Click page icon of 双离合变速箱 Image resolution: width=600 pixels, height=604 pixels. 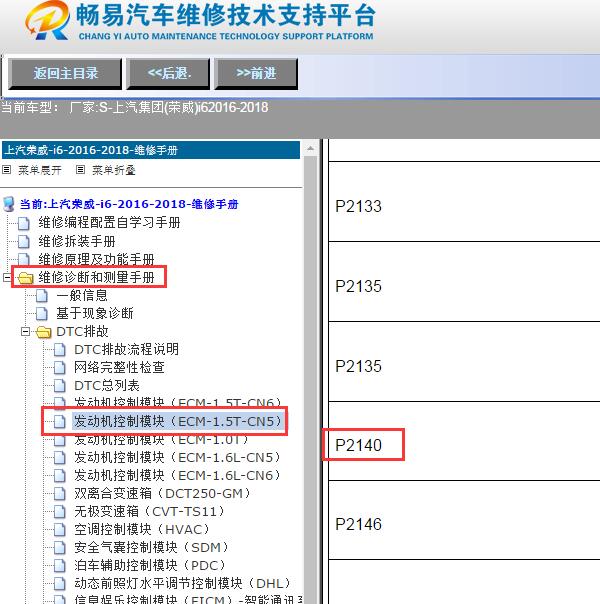[x=60, y=494]
